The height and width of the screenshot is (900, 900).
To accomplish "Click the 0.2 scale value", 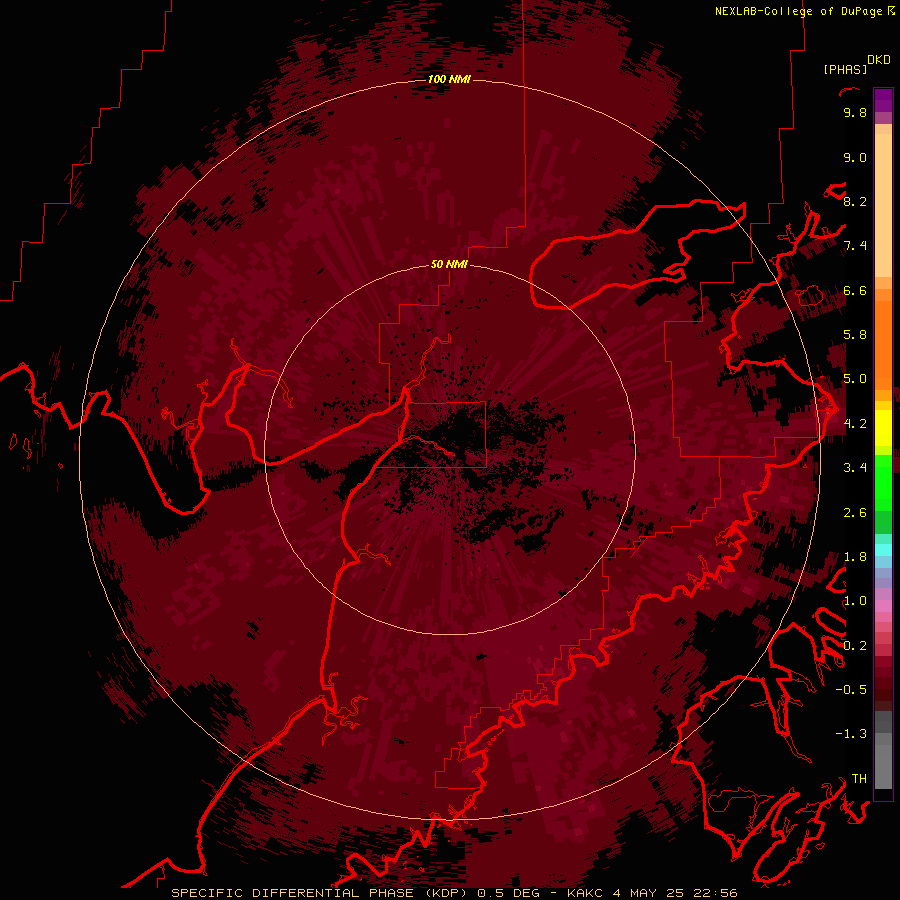I will point(855,646).
